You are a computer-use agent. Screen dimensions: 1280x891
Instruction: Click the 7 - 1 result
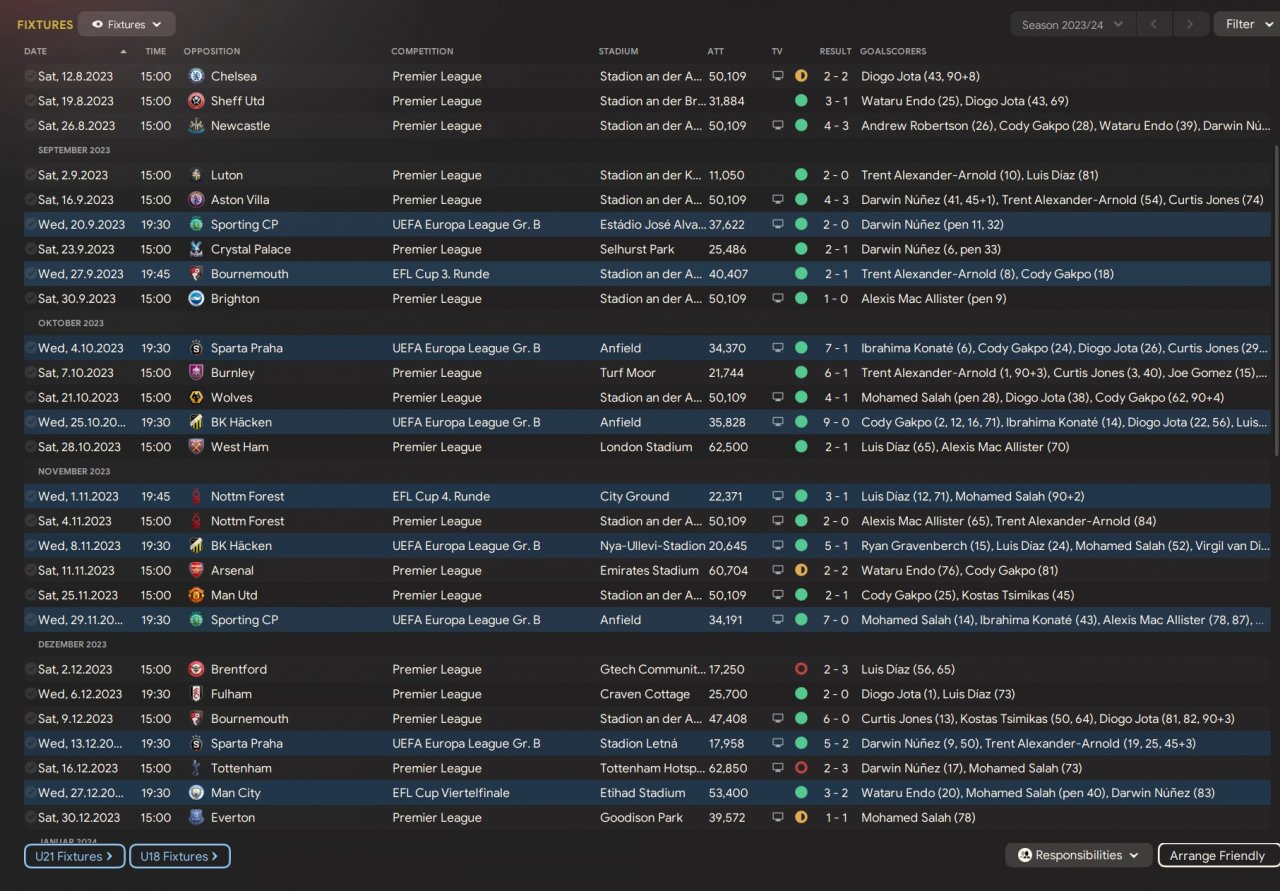coord(836,348)
